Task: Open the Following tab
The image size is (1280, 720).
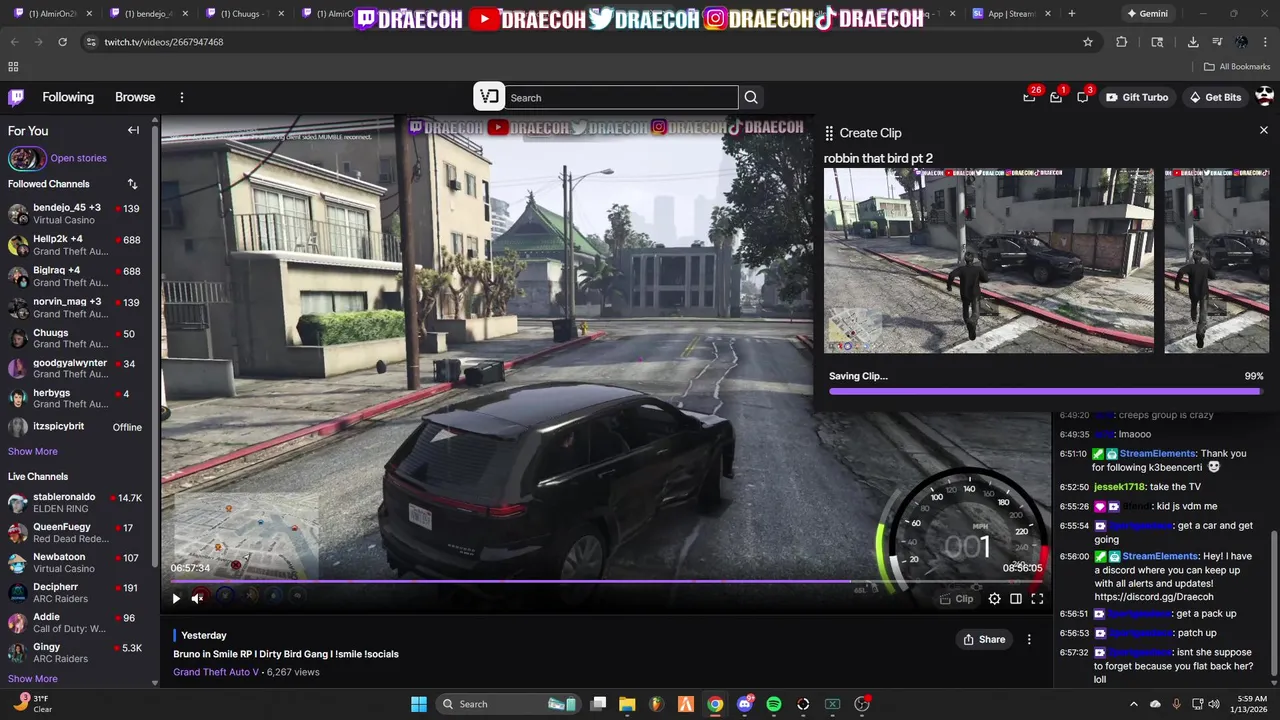Action: [x=68, y=97]
